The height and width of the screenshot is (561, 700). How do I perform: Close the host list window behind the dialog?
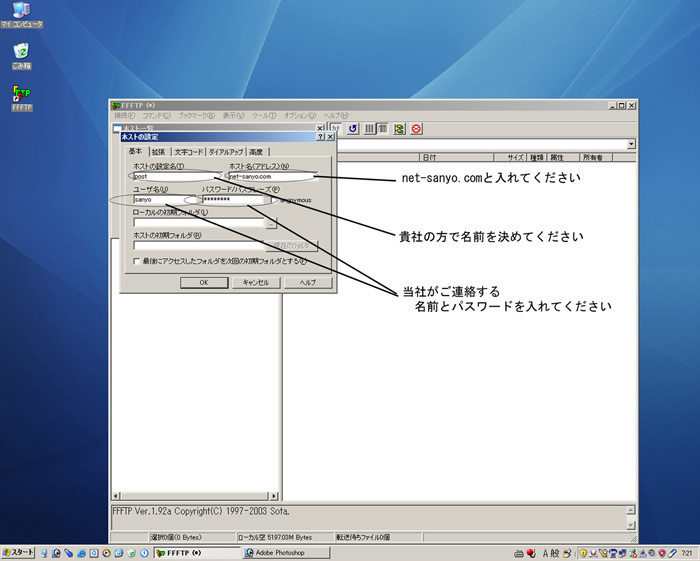[320, 128]
